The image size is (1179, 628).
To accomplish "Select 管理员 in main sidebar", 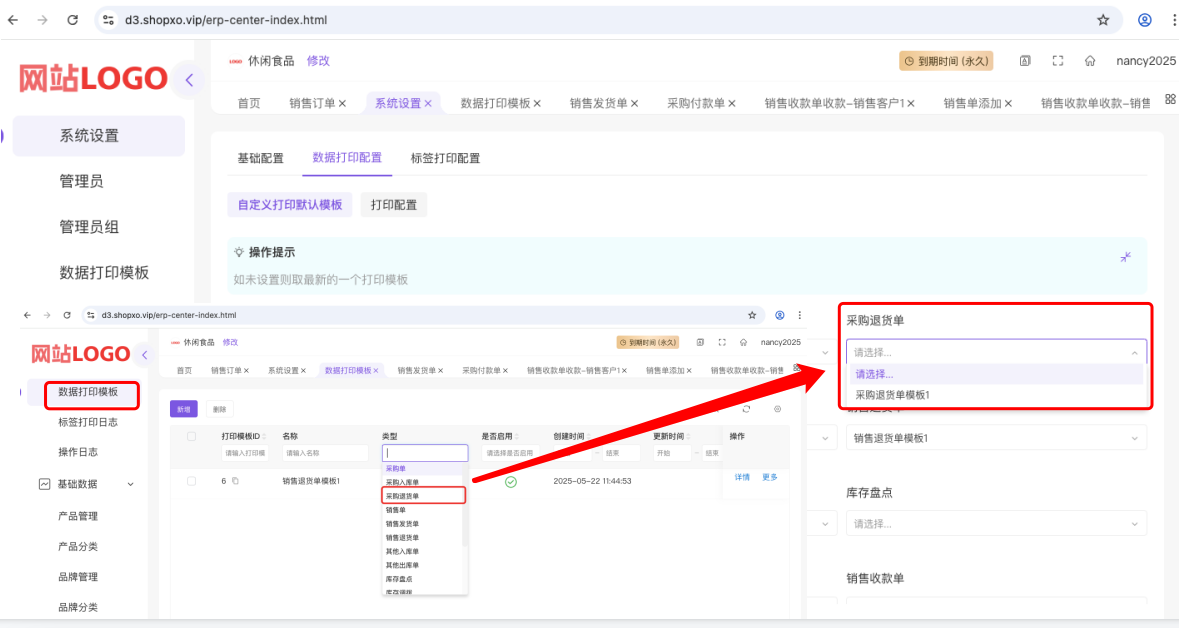I will [81, 181].
